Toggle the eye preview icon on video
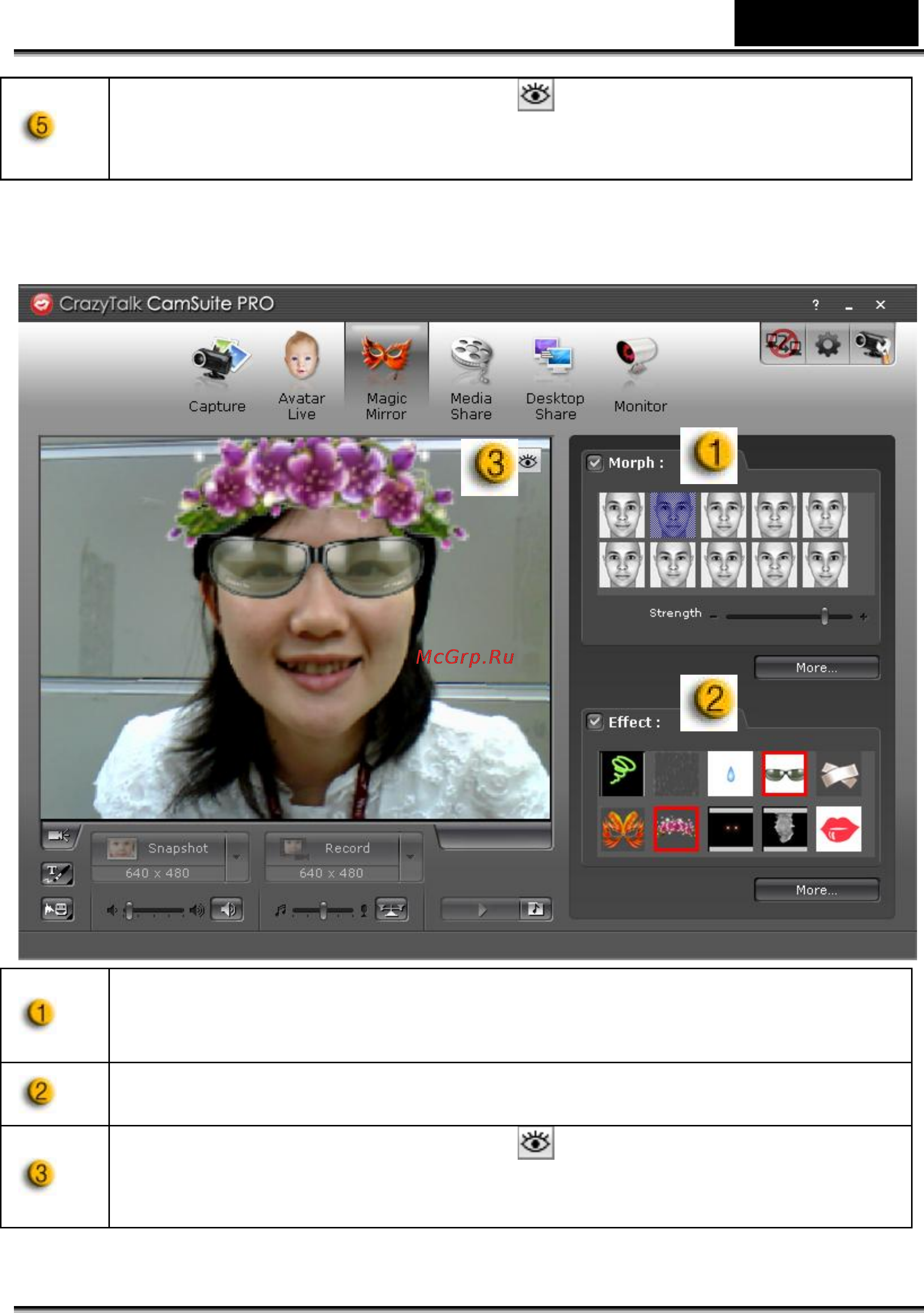 [x=529, y=461]
